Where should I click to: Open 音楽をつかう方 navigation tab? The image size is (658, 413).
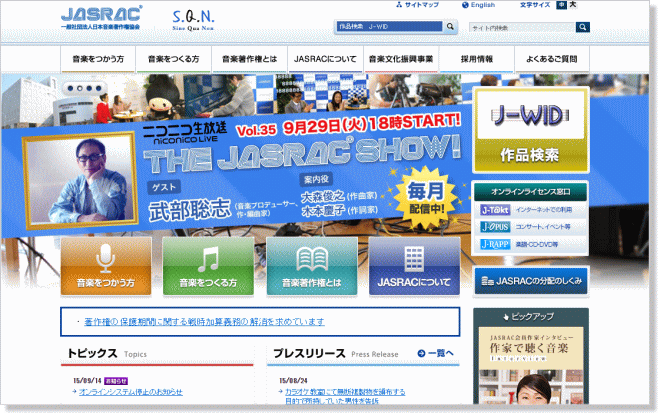pyautogui.click(x=98, y=59)
